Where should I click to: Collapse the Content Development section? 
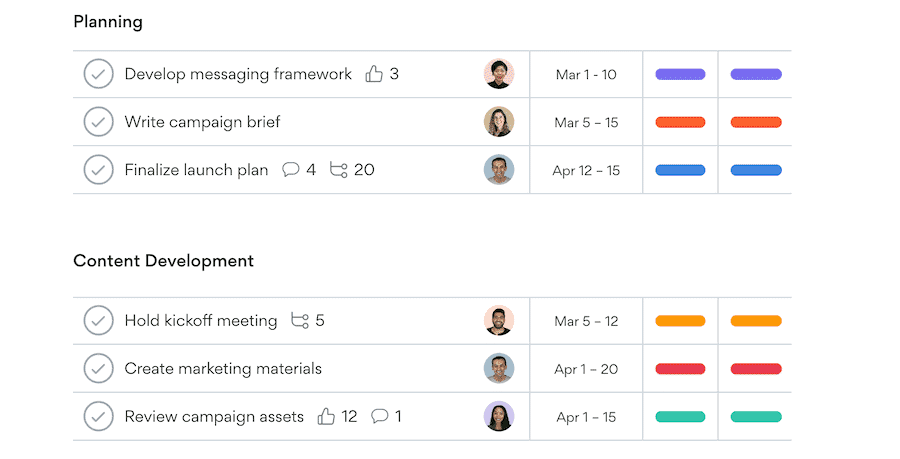[163, 261]
